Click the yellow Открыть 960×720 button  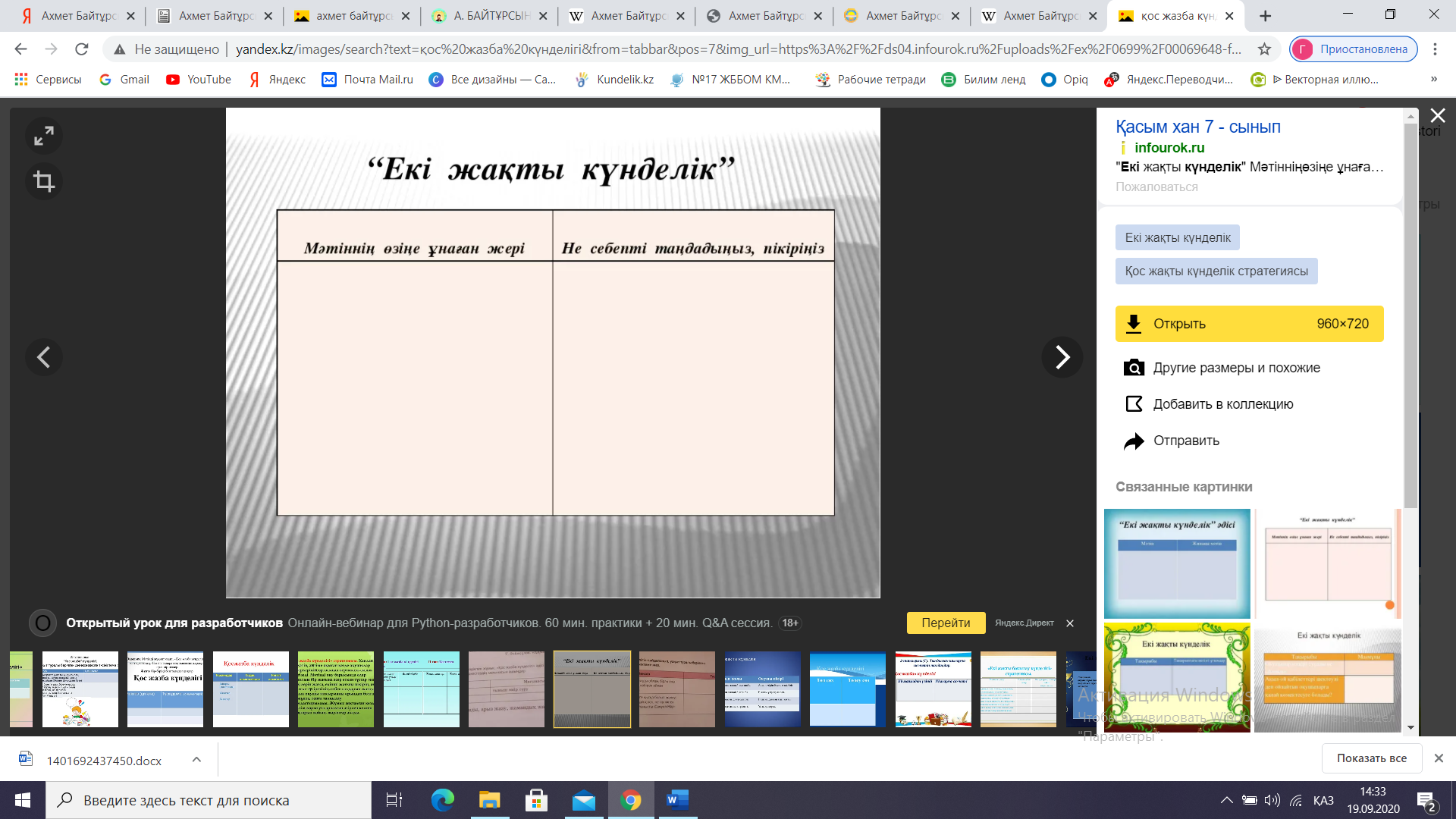1249,324
